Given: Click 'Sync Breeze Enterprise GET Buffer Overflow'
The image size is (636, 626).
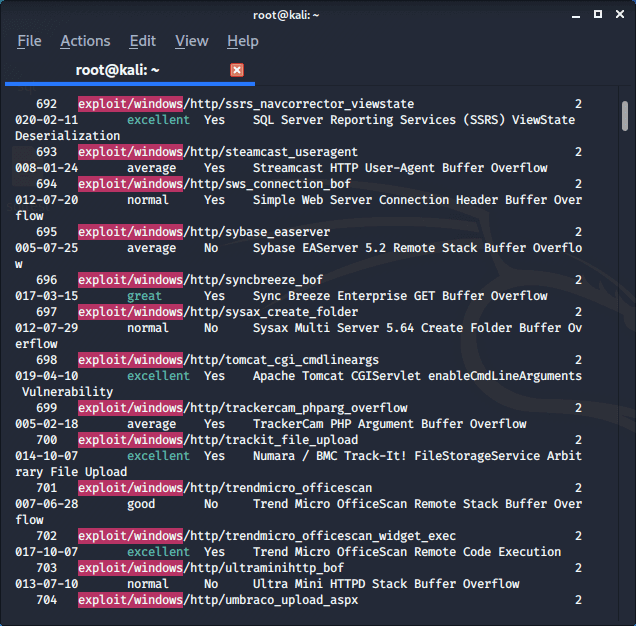Looking at the screenshot, I should [400, 296].
